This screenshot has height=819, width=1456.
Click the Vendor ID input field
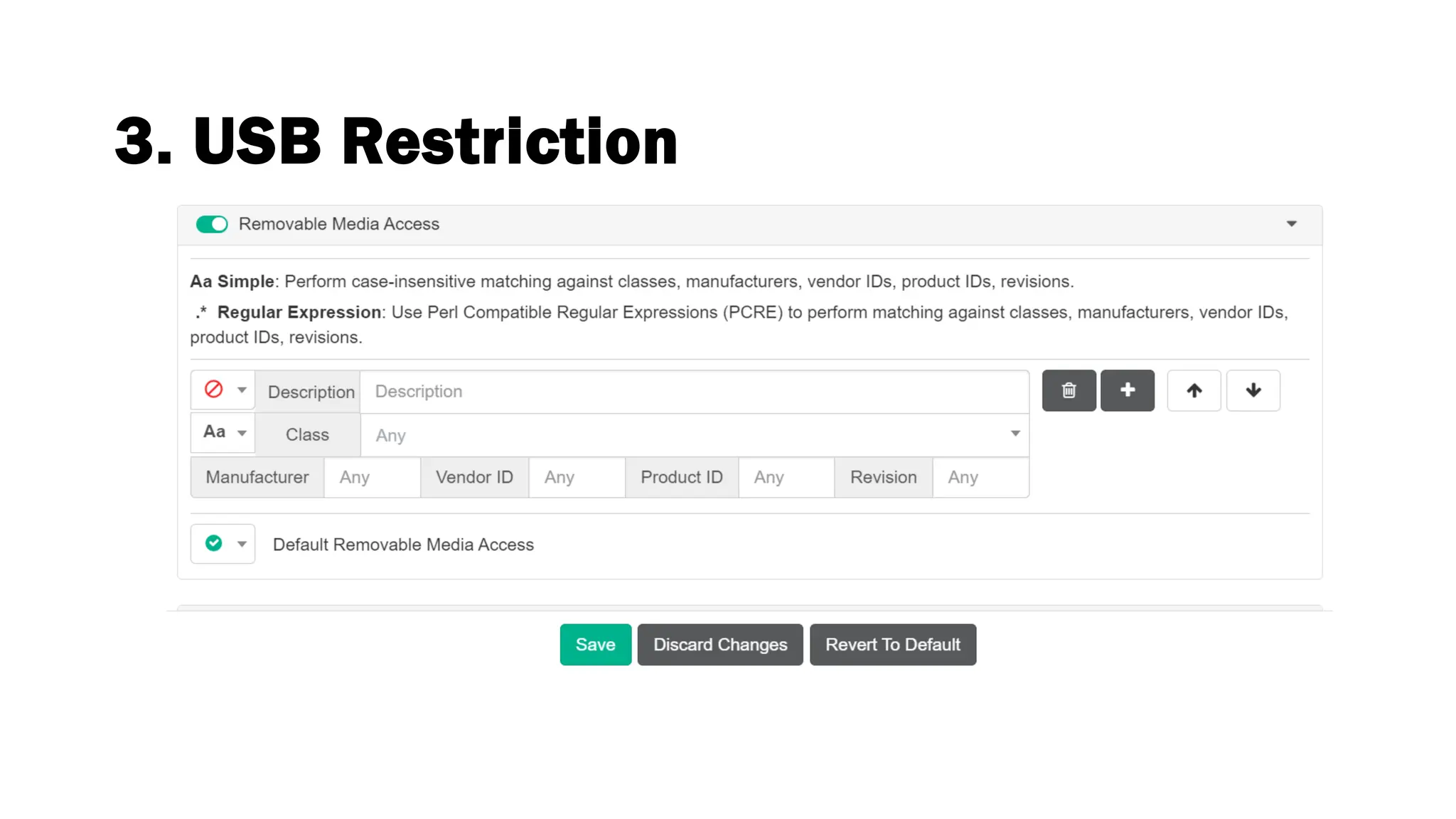pos(577,478)
